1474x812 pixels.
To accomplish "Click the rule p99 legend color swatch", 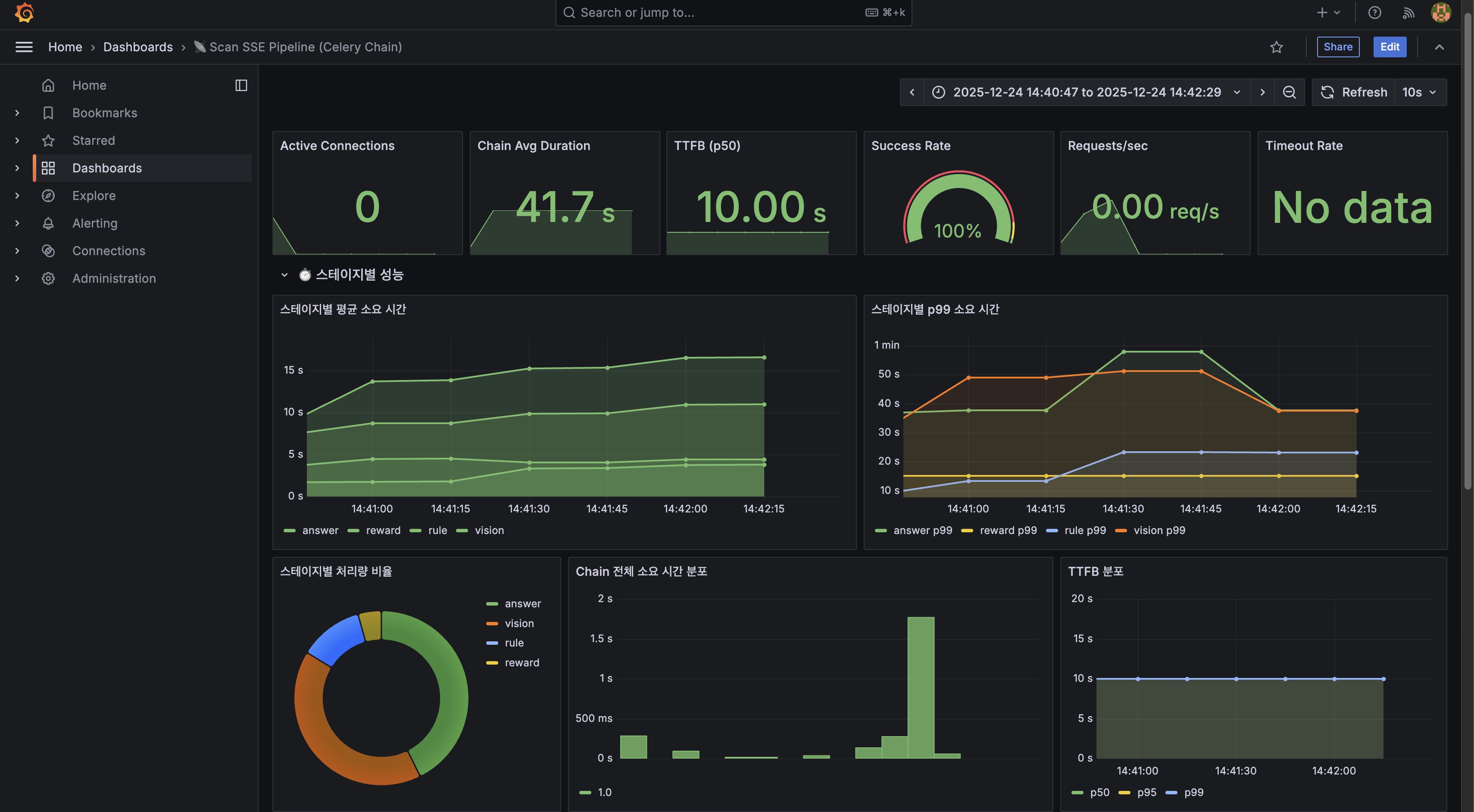I will click(1052, 531).
